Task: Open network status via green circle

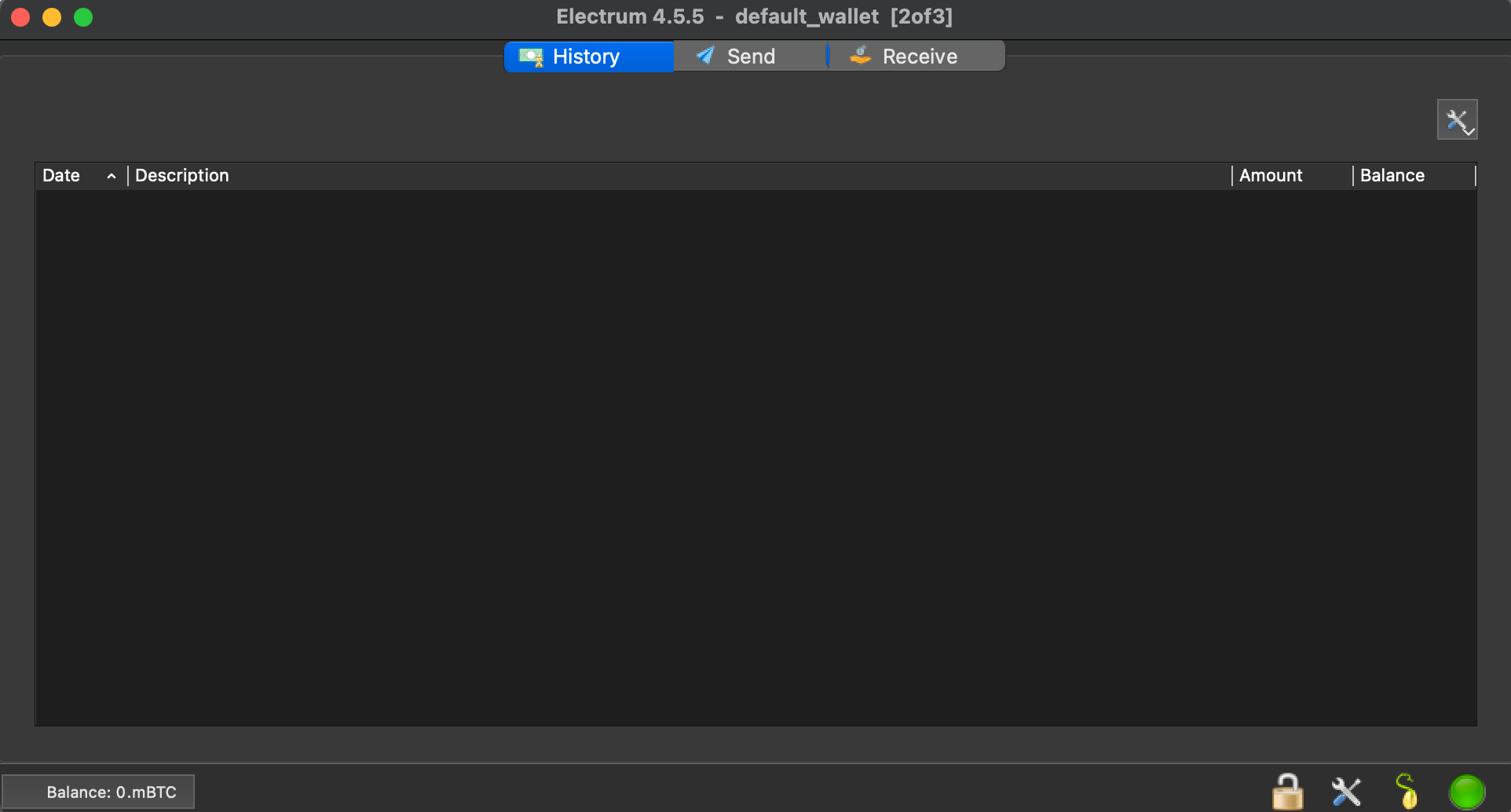Action: coord(1467,792)
